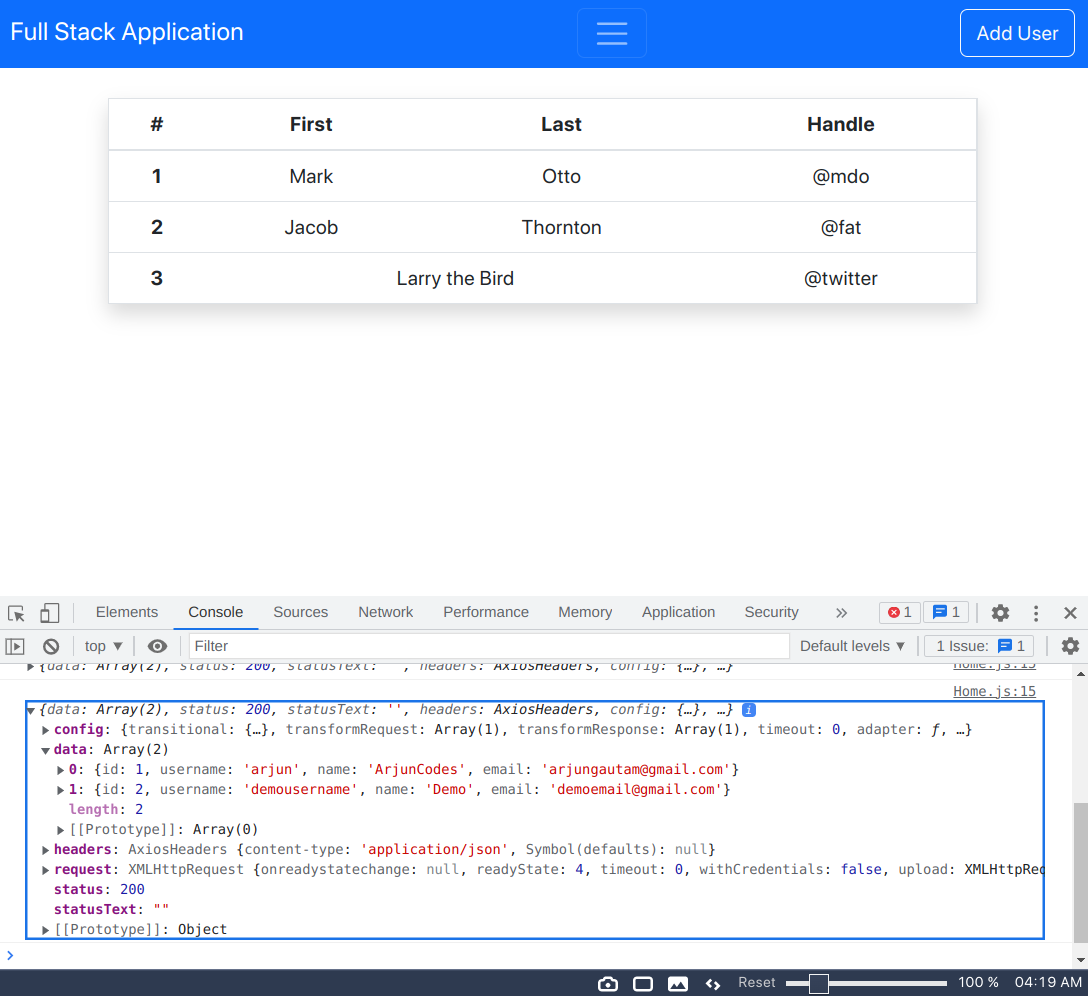Open the navbar hamburger menu

click(x=611, y=33)
